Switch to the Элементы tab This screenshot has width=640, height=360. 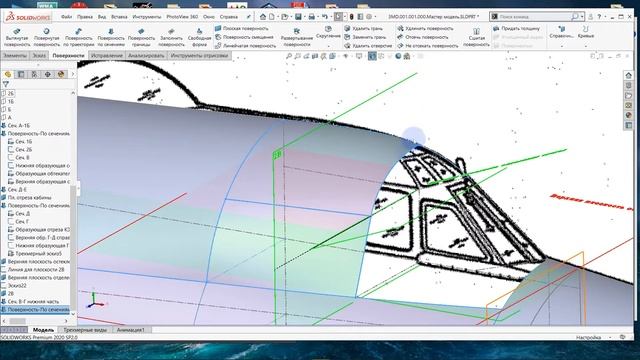coord(15,56)
